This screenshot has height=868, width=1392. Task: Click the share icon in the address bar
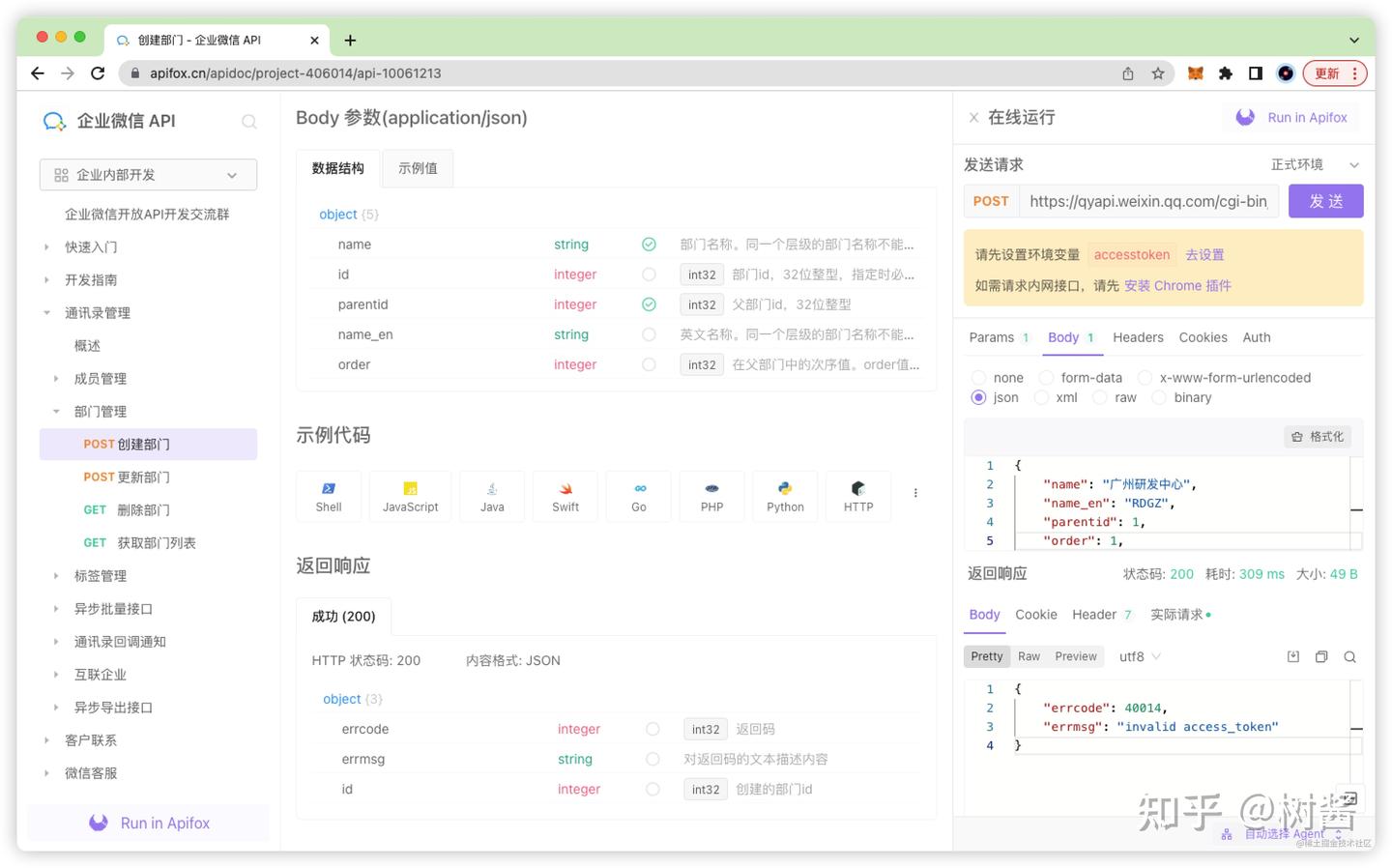(x=1128, y=73)
